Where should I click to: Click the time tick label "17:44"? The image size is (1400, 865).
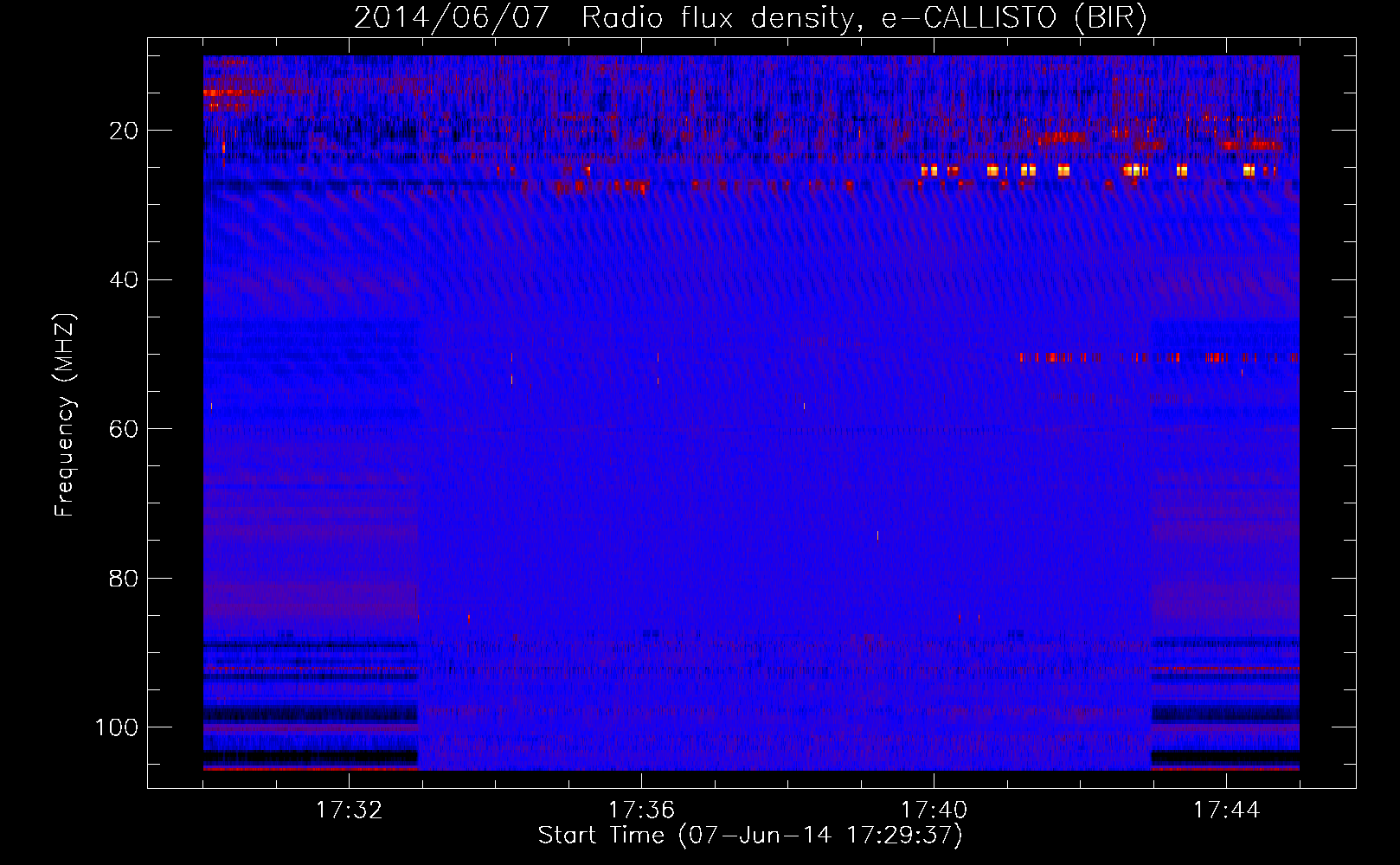click(x=1226, y=811)
